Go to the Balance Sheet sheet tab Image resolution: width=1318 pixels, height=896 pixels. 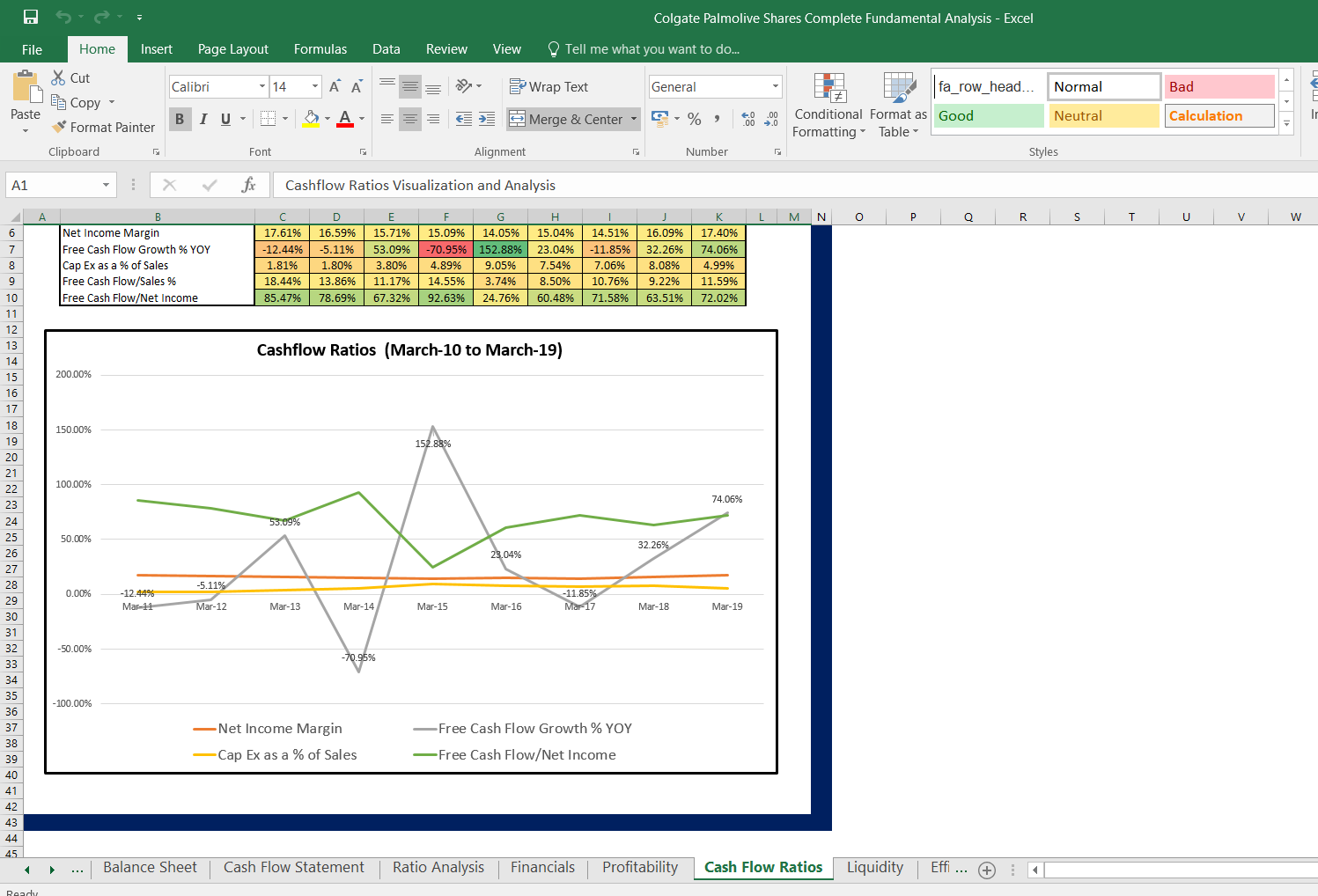click(150, 867)
